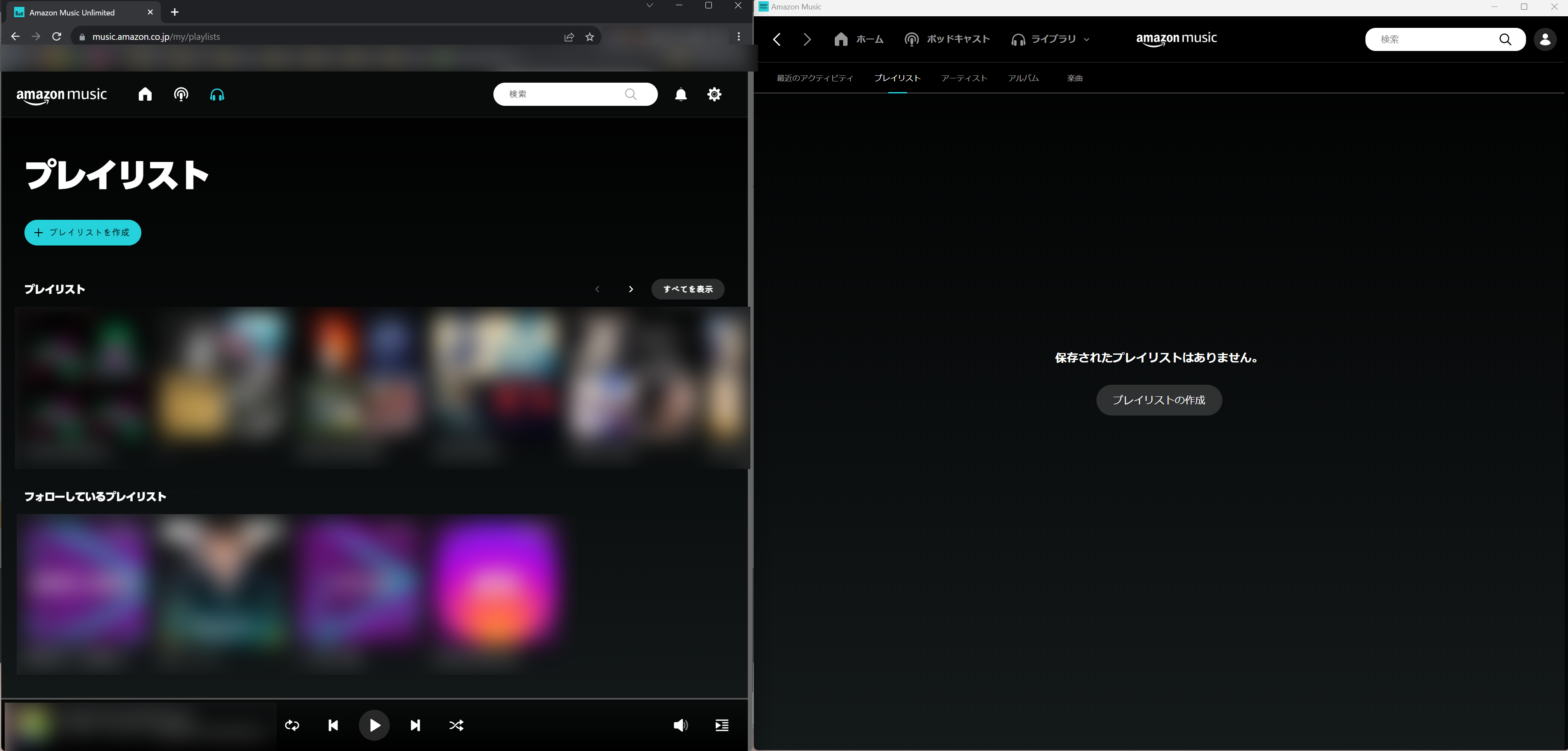Open notifications bell icon
The image size is (1568, 751).
click(681, 94)
